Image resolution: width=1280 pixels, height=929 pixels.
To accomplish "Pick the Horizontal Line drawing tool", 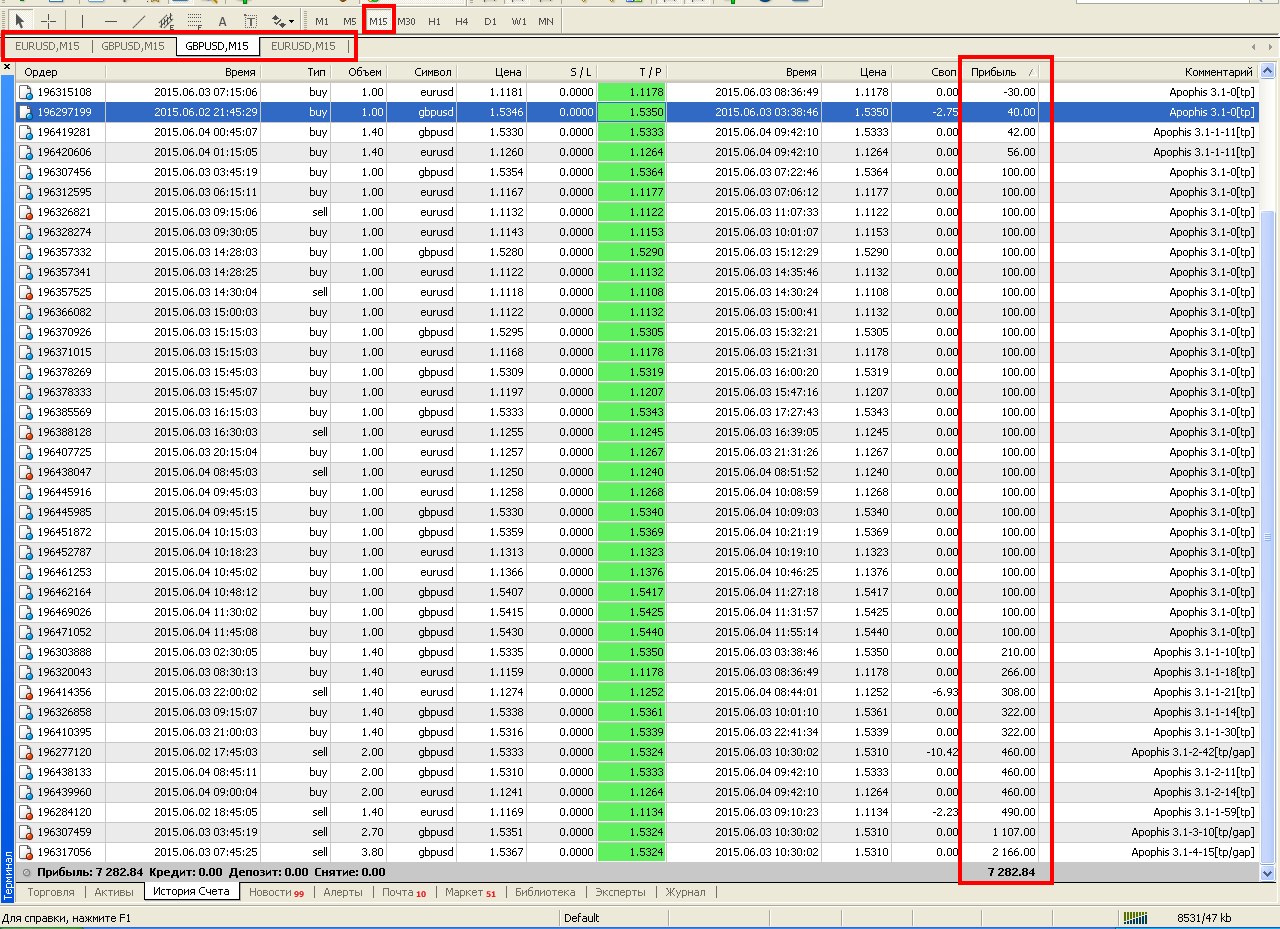I will click(110, 20).
